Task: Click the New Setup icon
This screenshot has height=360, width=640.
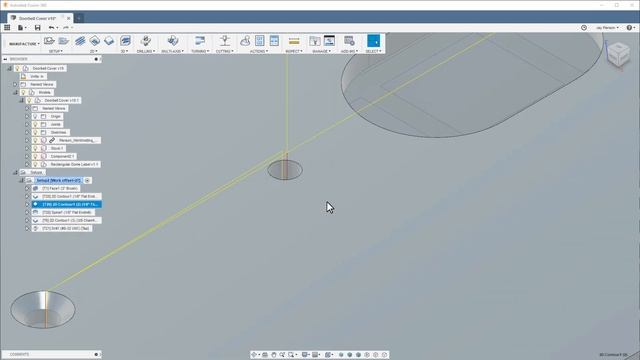Action: [x=49, y=40]
